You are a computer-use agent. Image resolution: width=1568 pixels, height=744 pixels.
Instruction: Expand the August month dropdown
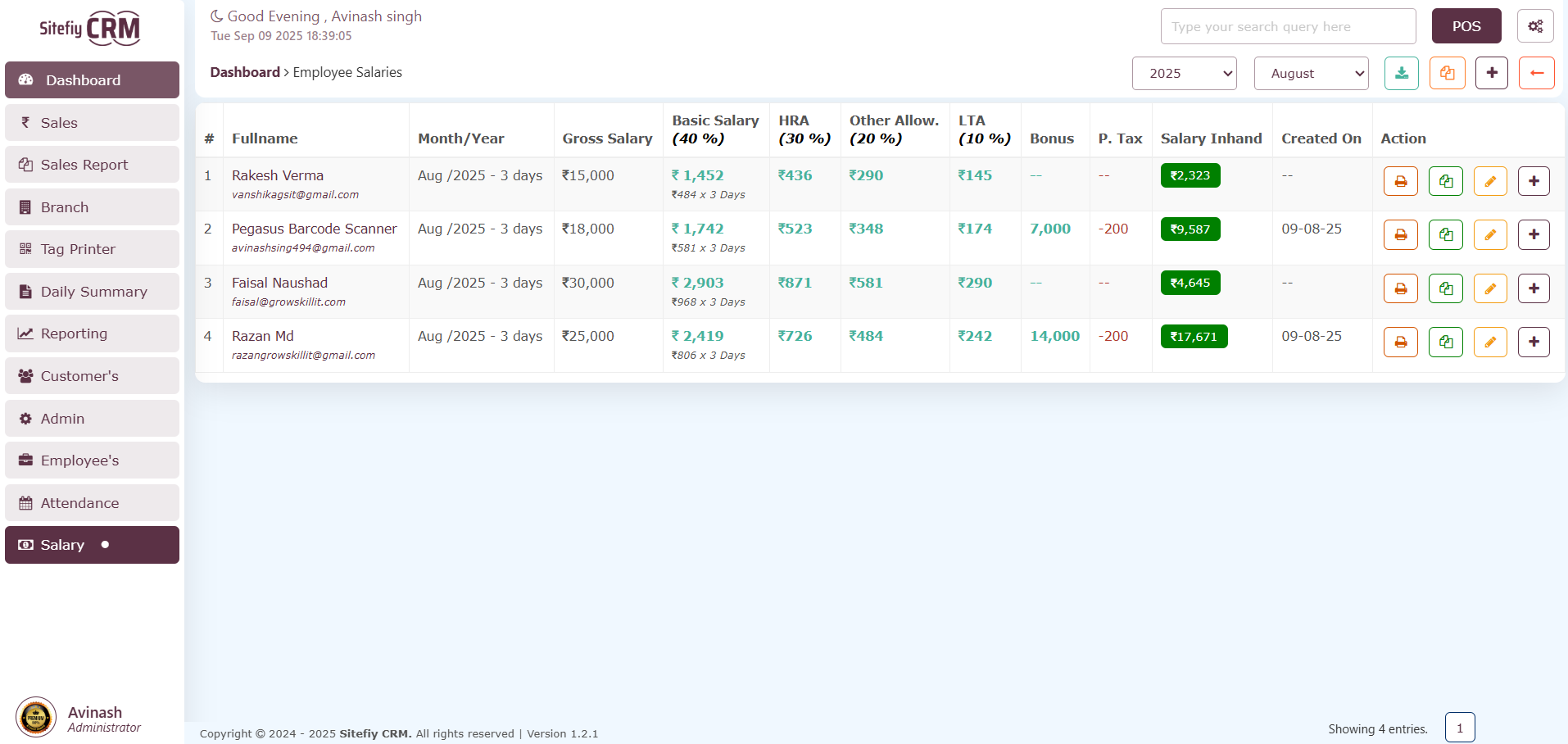[1311, 74]
